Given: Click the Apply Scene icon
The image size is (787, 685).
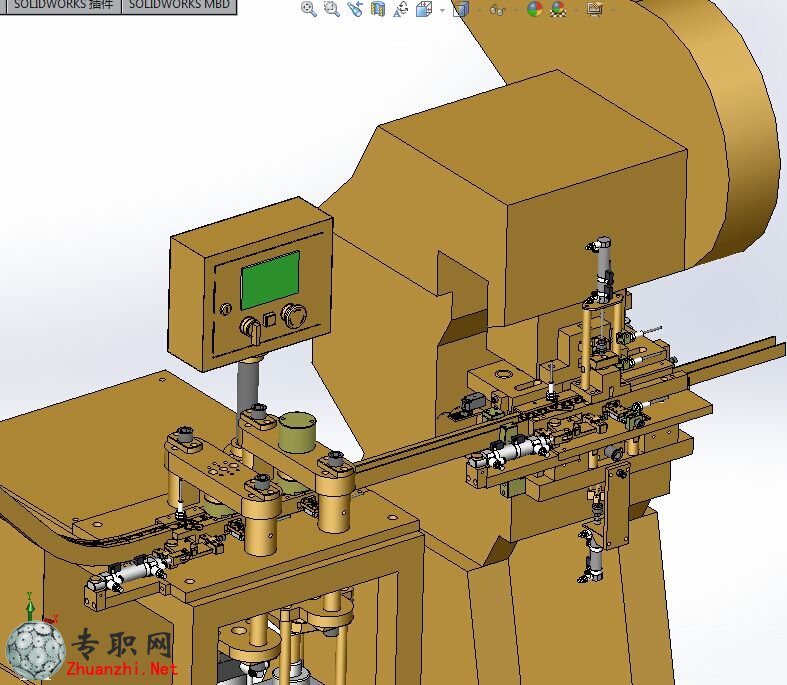Looking at the screenshot, I should click(x=558, y=9).
